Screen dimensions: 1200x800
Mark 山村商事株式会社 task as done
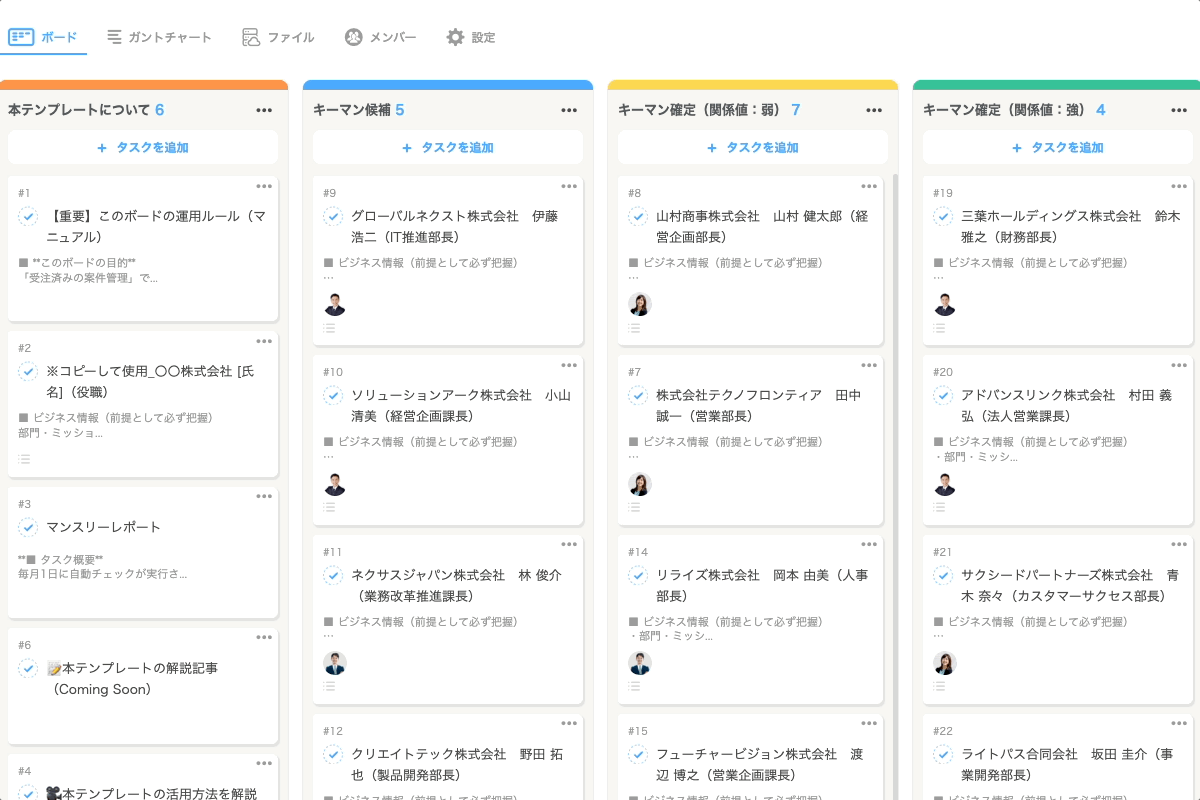point(638,216)
